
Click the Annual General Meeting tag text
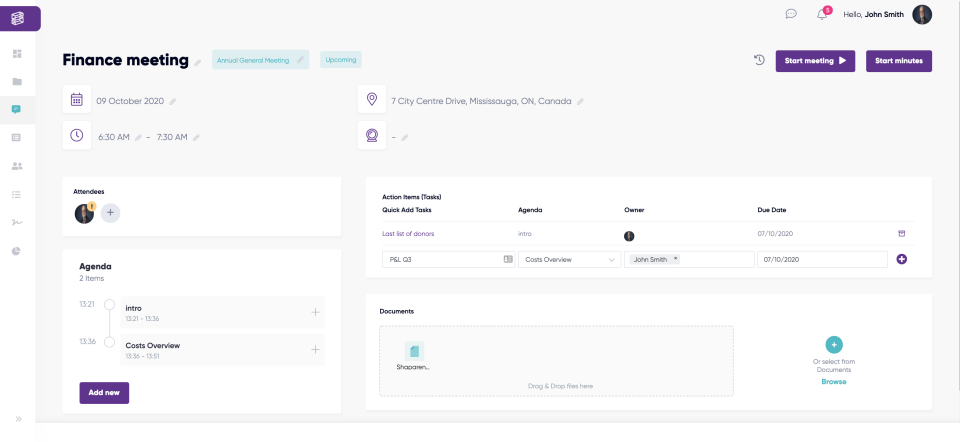click(253, 60)
